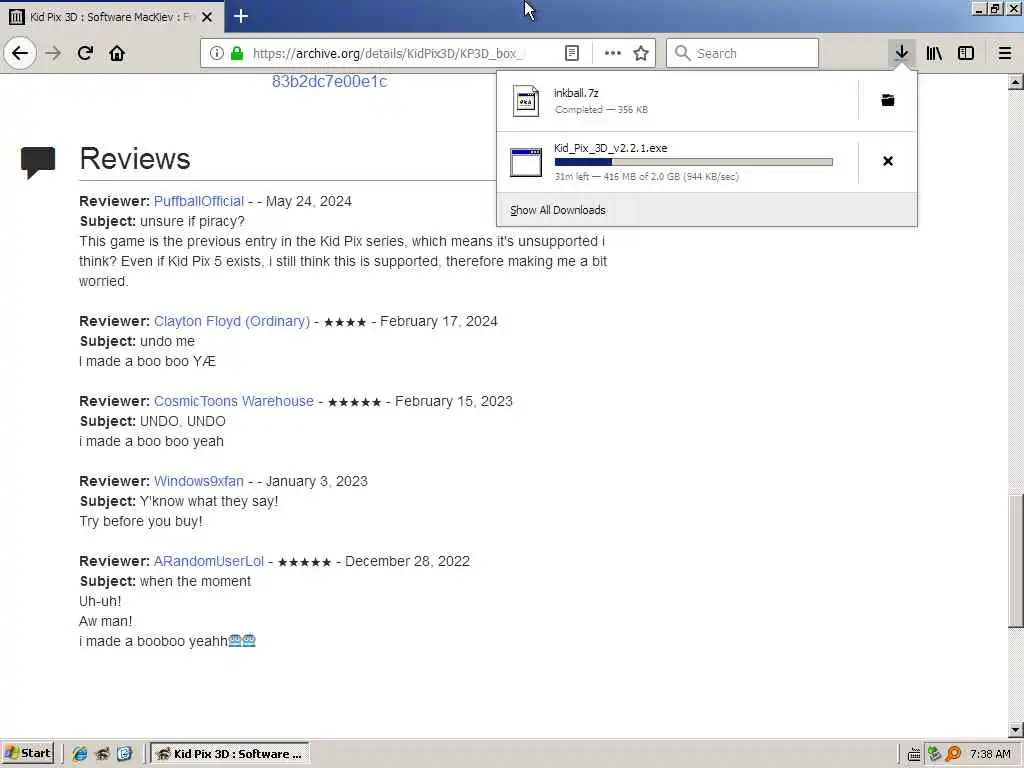Click the second quick launch icon
This screenshot has height=768, width=1024.
point(102,754)
